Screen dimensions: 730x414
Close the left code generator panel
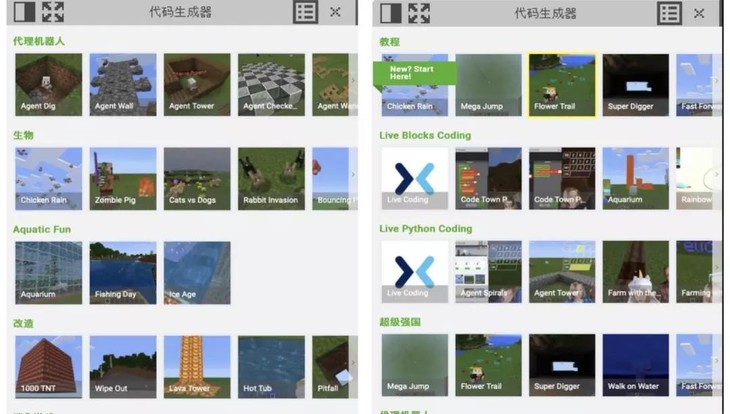[335, 12]
